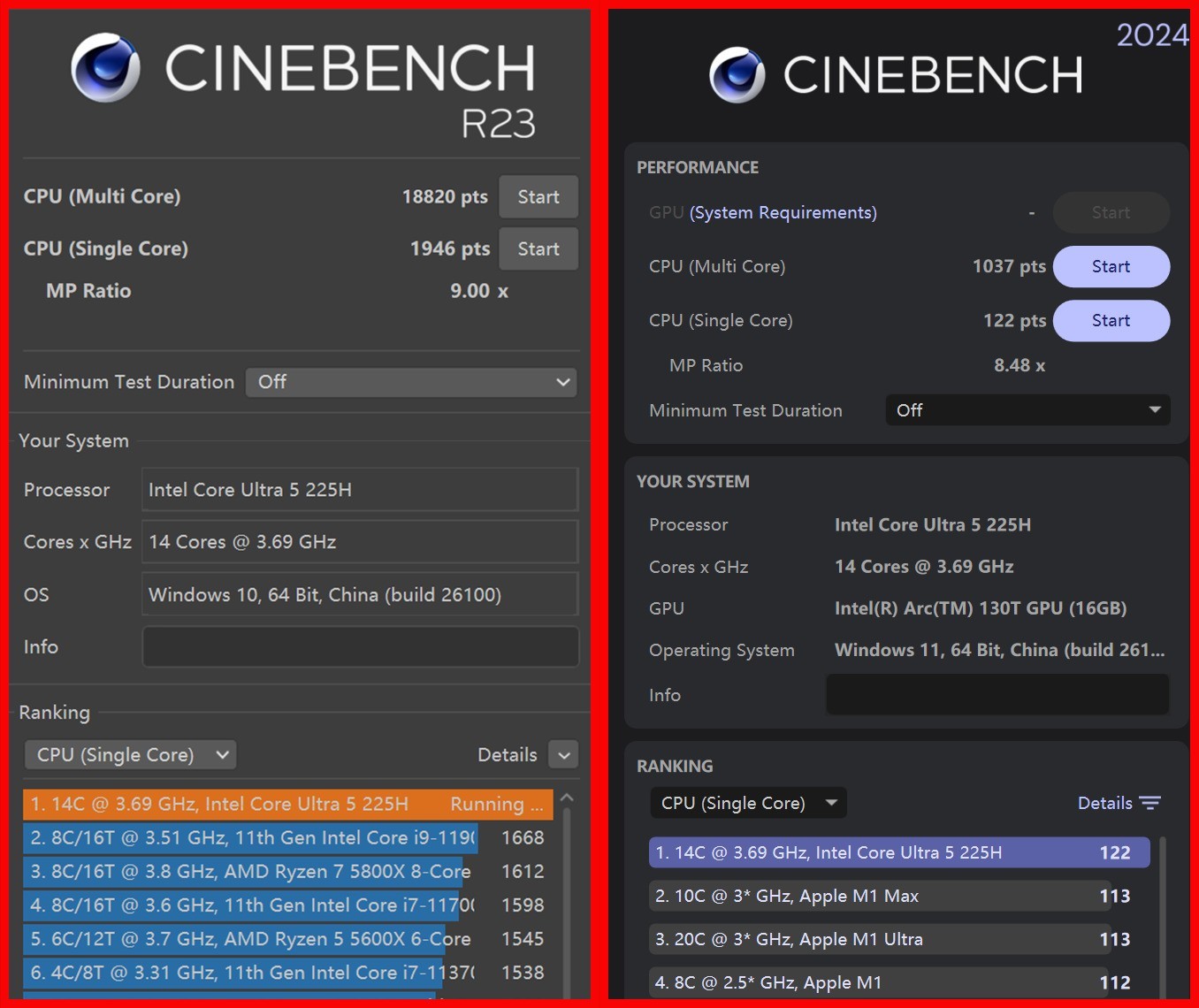Click the 2024 Cores x GHz value 14 Cores @ 3.69 GHz
Image resolution: width=1199 pixels, height=1008 pixels.
point(924,567)
